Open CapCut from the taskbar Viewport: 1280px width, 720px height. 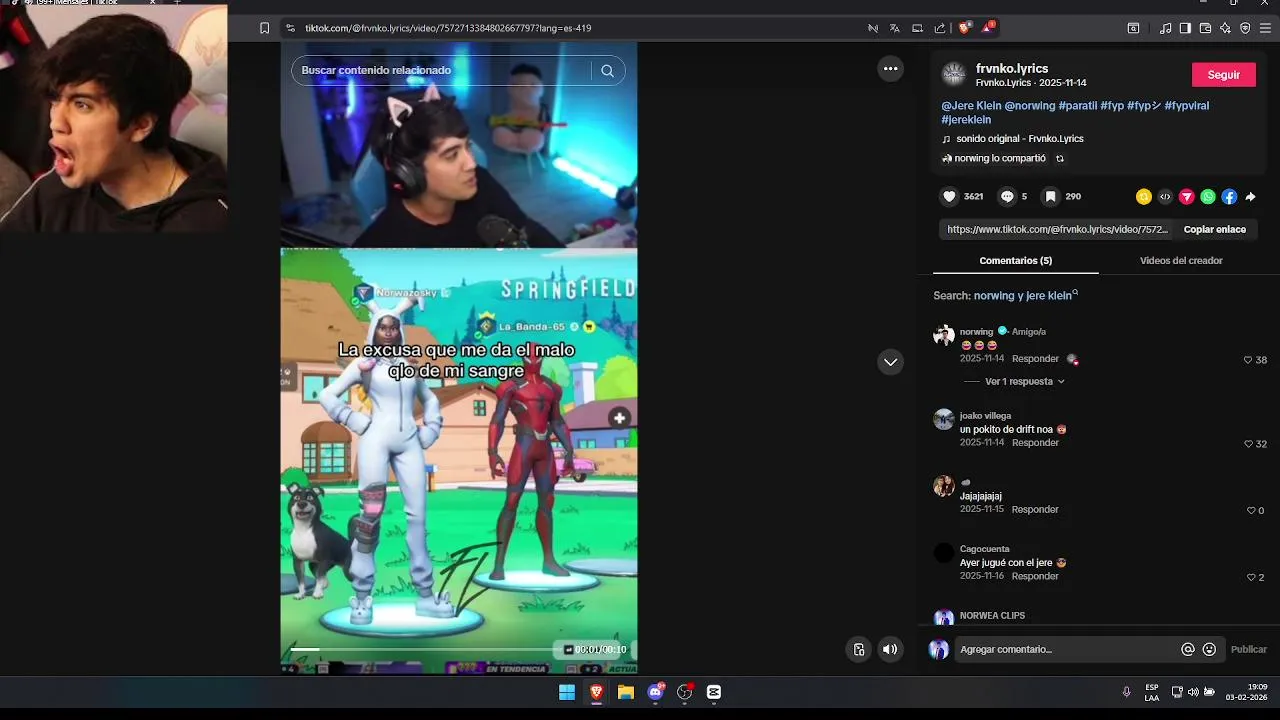coord(714,692)
